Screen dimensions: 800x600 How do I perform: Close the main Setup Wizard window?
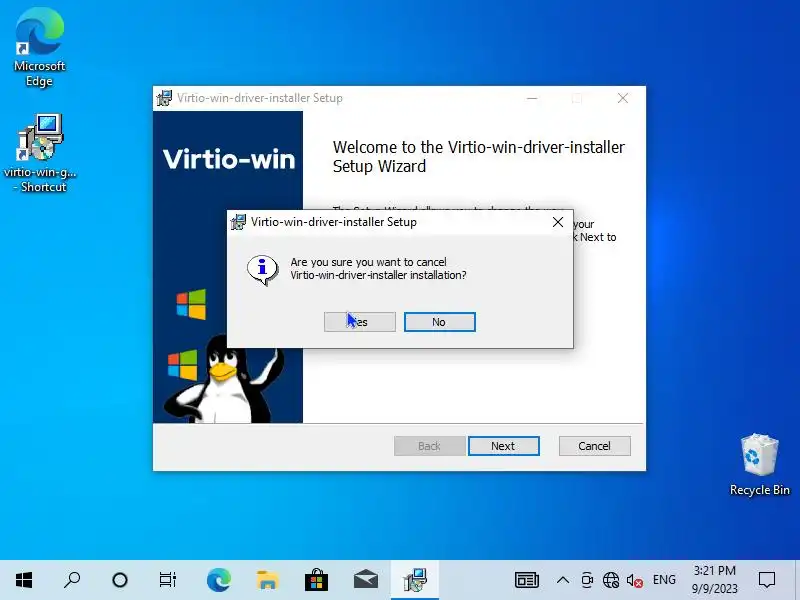tap(622, 98)
